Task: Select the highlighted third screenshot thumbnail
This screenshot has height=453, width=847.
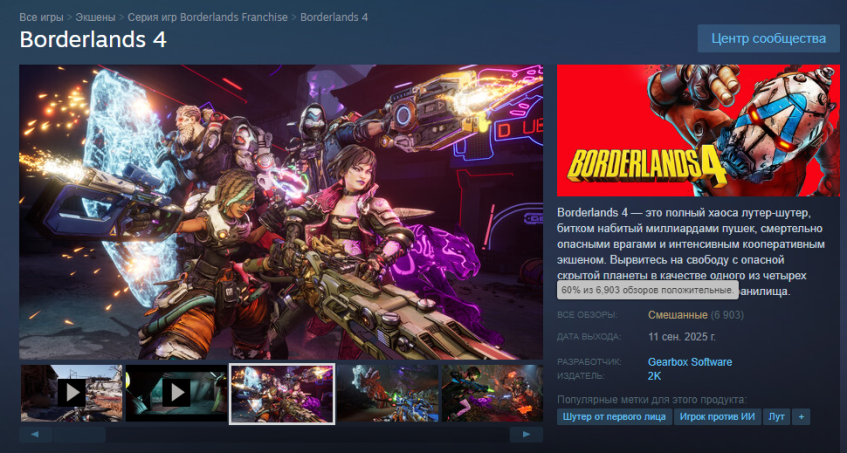Action: point(281,393)
